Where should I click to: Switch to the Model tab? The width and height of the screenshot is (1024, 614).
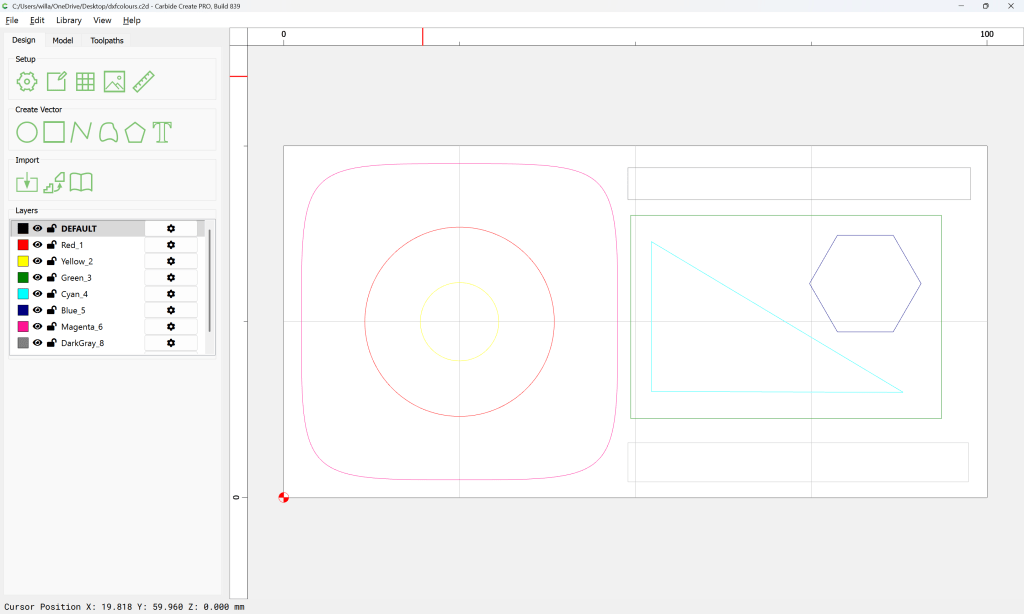click(63, 40)
